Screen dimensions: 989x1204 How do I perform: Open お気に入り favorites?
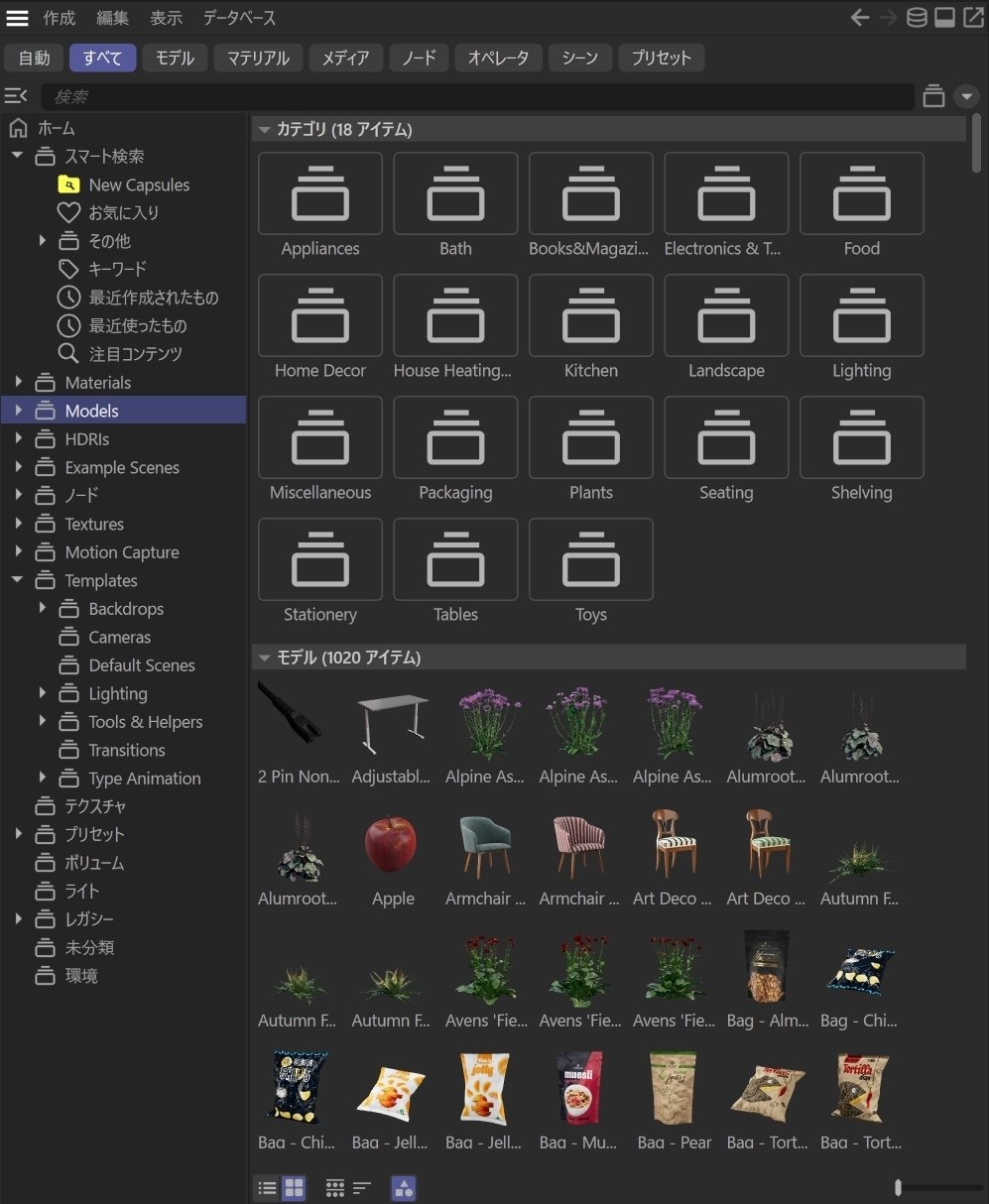coord(124,212)
